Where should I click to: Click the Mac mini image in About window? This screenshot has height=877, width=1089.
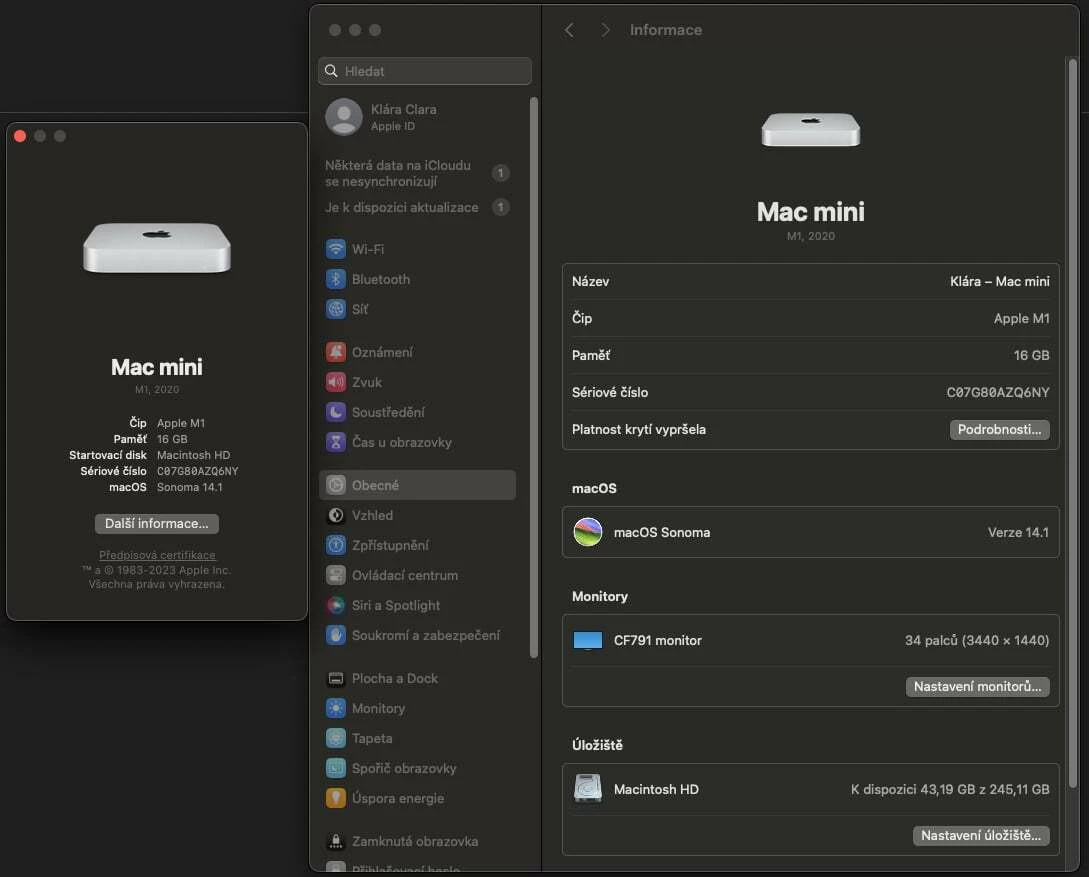[157, 248]
